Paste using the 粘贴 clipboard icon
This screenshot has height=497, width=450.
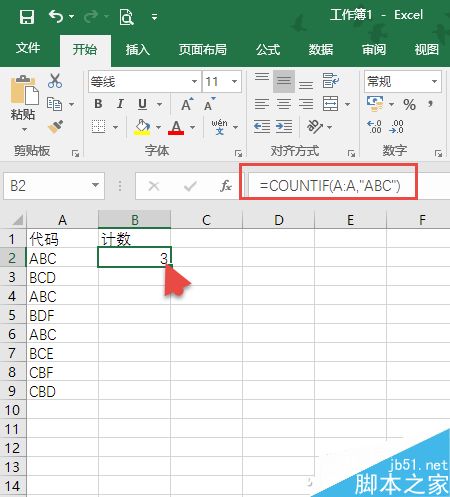tap(24, 90)
